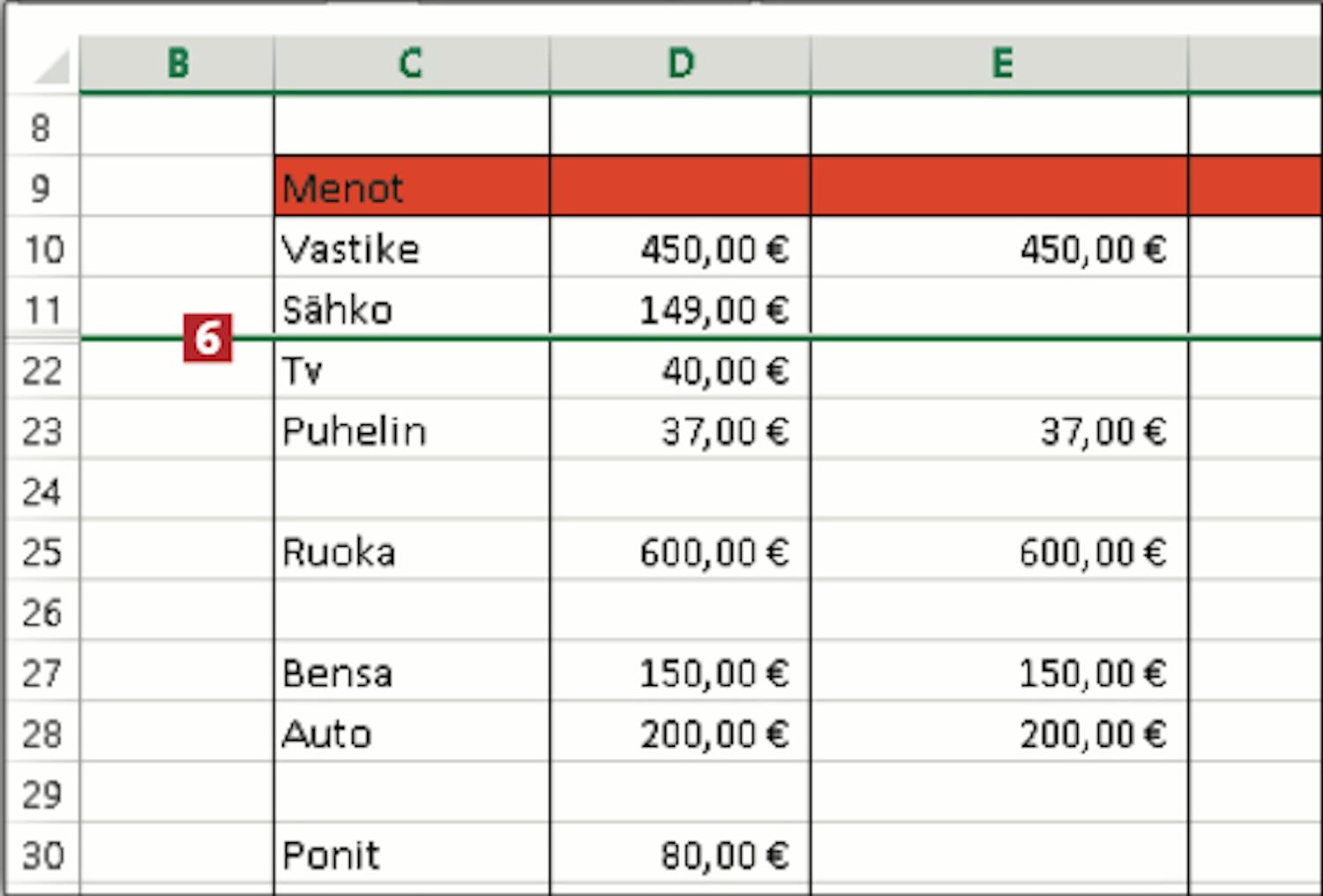Select the Tv 40,00 € cell
This screenshot has height=896, width=1323.
click(680, 370)
